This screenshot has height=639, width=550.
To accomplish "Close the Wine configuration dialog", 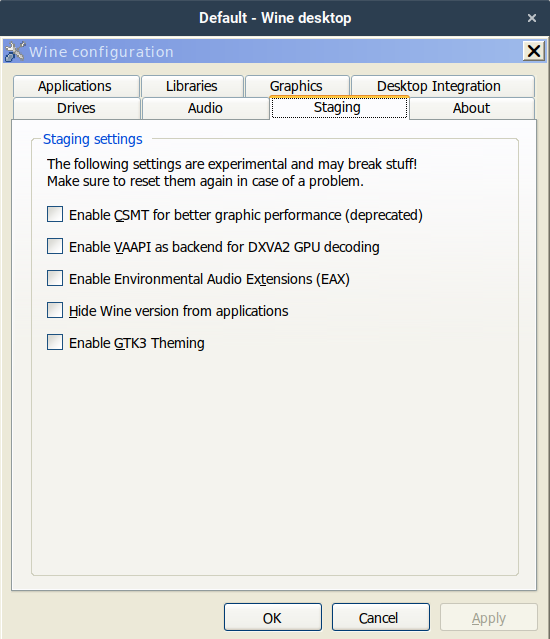I will [534, 51].
